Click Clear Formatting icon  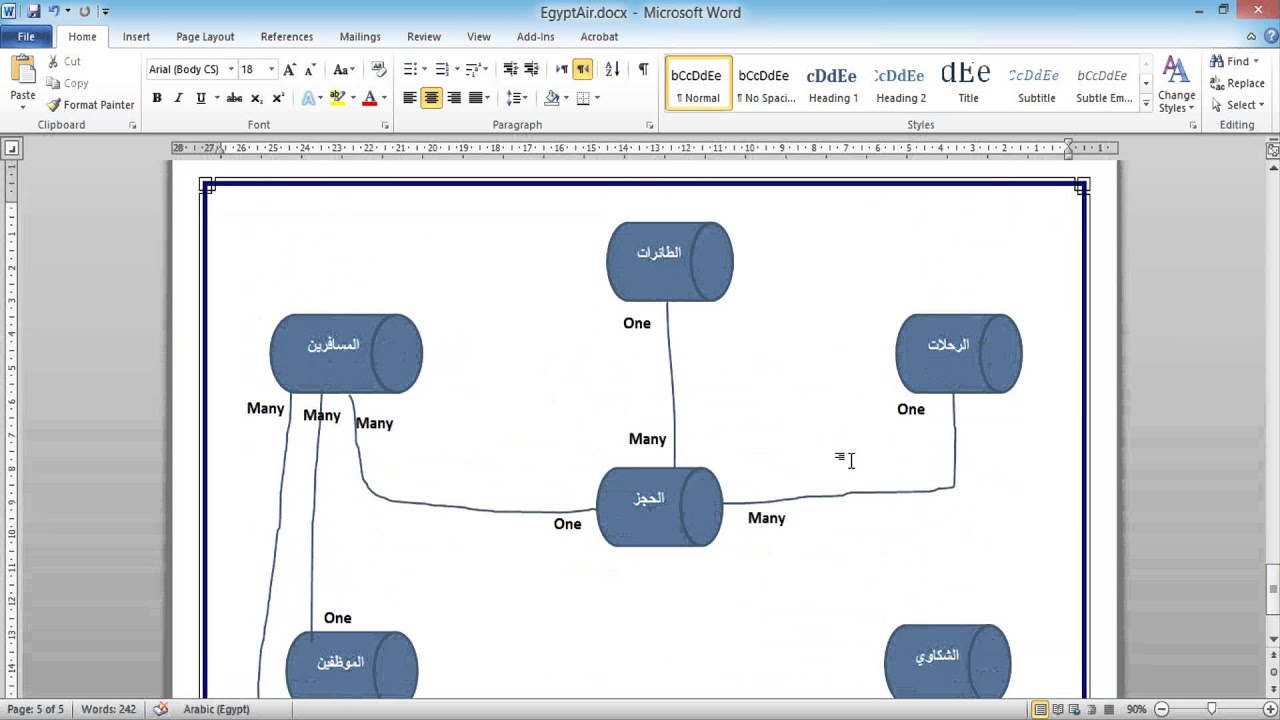pos(378,70)
